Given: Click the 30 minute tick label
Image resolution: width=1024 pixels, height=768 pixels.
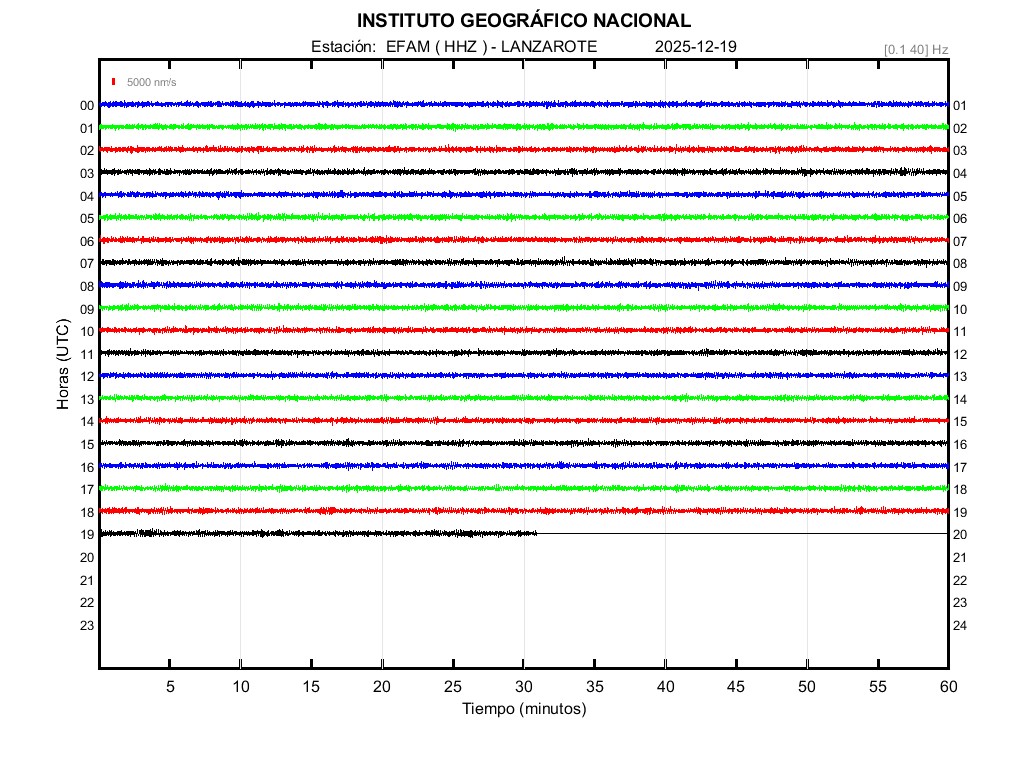Looking at the screenshot, I should pos(523,686).
